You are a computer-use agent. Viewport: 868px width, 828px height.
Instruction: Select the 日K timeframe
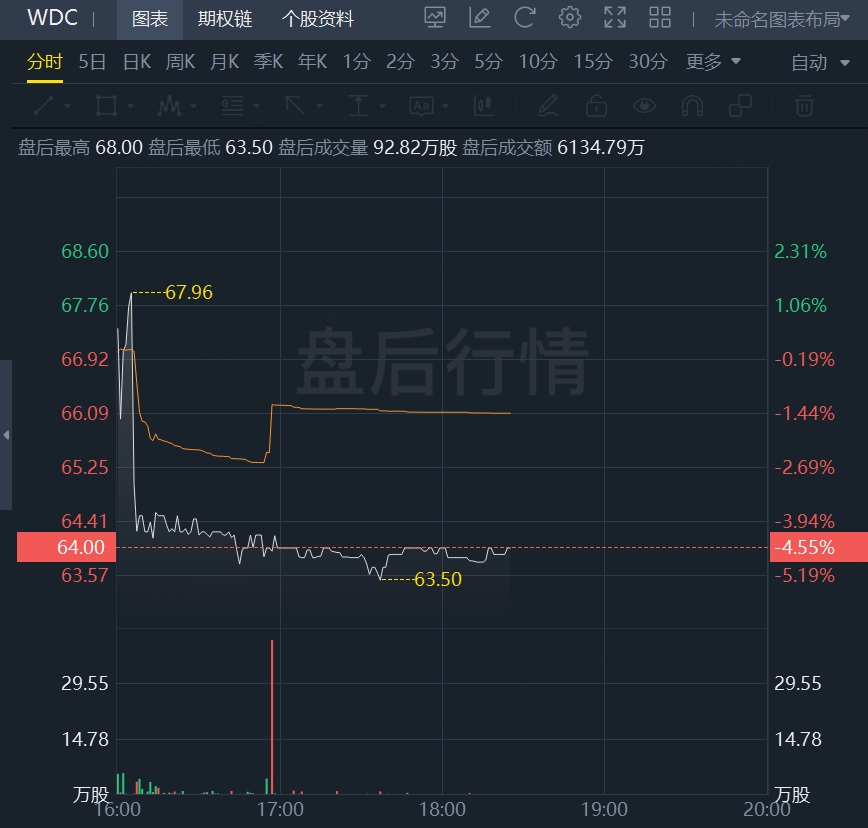pyautogui.click(x=136, y=62)
